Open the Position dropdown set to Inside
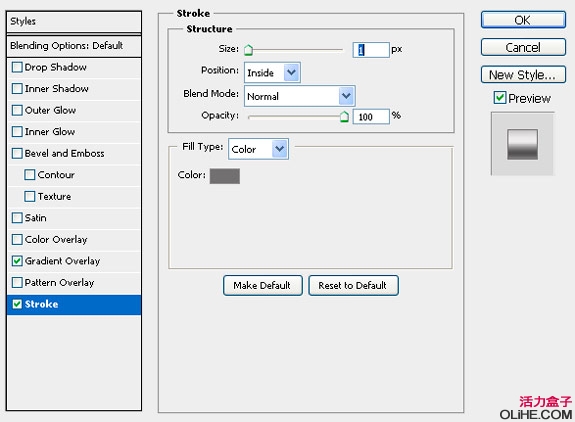575x422 pixels. [x=272, y=73]
